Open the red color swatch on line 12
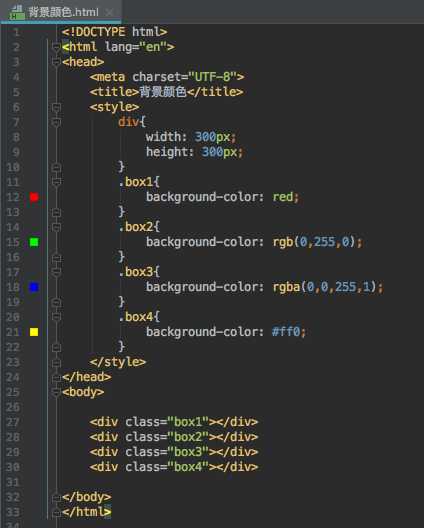Image resolution: width=424 pixels, height=528 pixels. [x=34, y=197]
